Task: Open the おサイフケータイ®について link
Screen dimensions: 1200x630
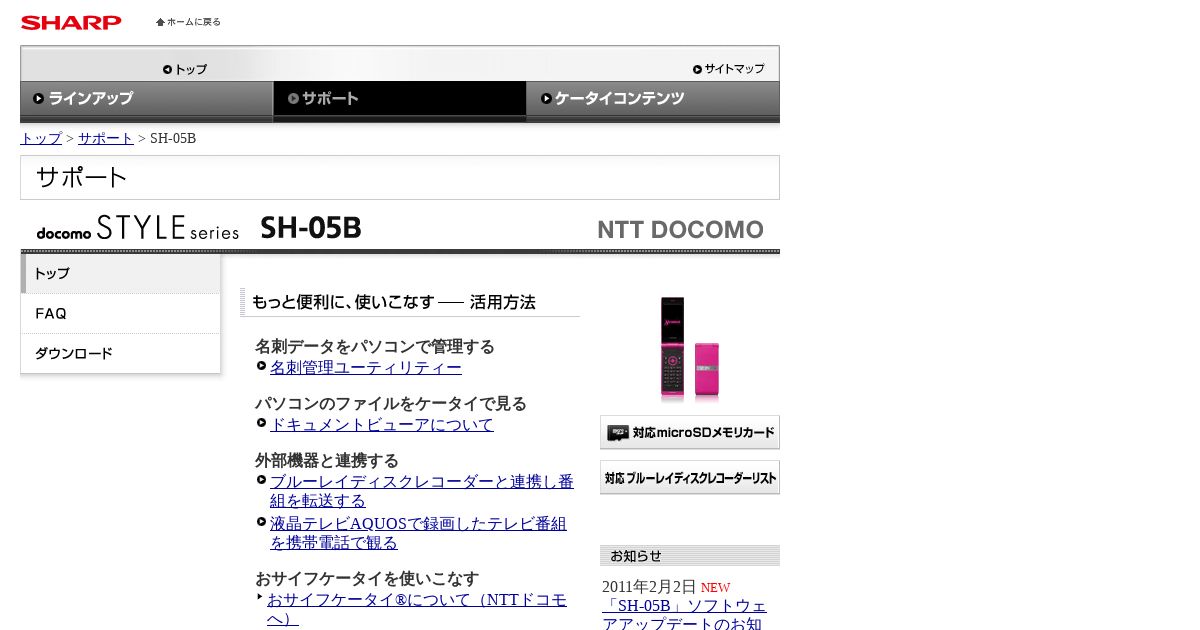Action: [417, 609]
